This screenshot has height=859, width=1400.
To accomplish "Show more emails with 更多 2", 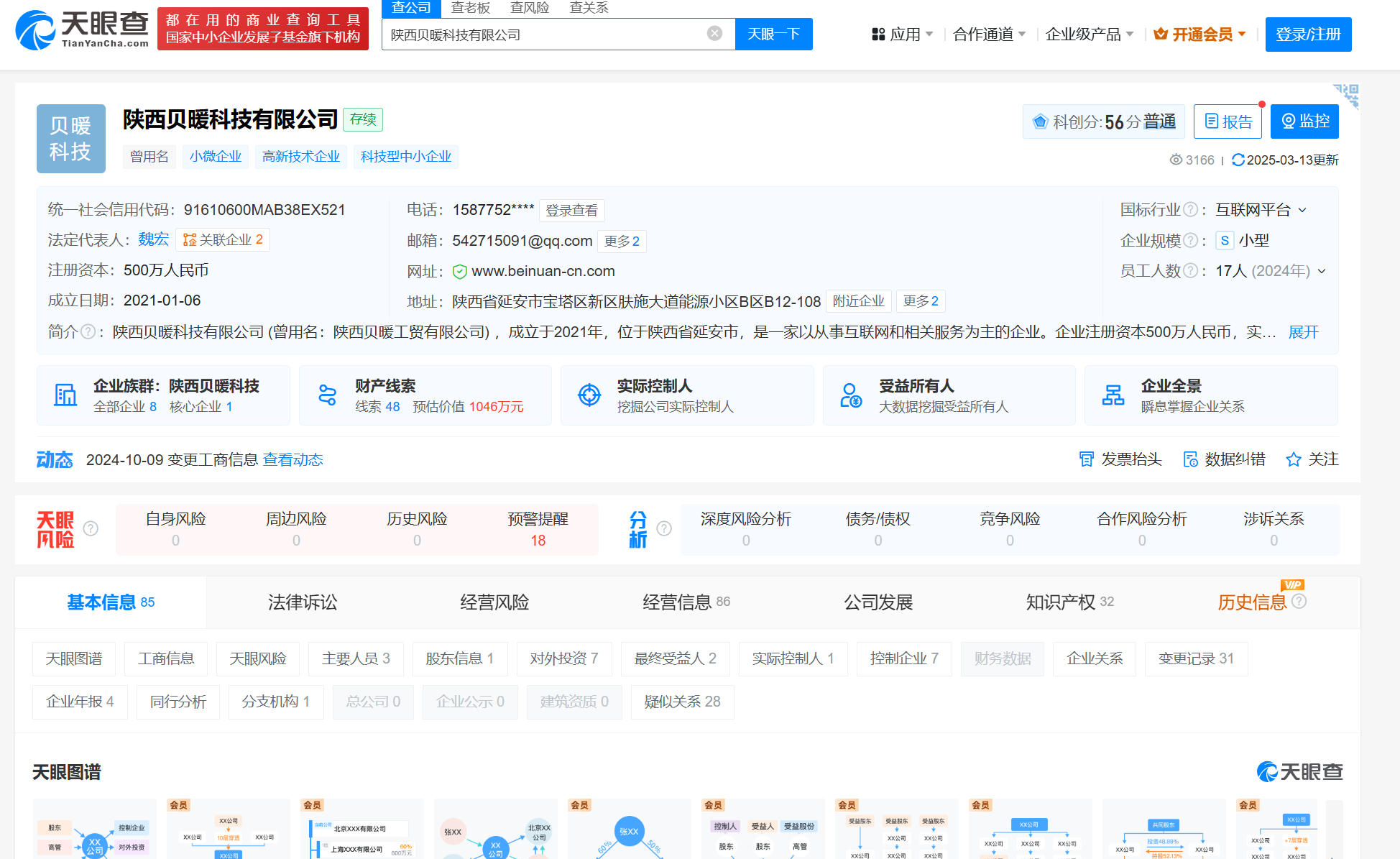I will [622, 242].
